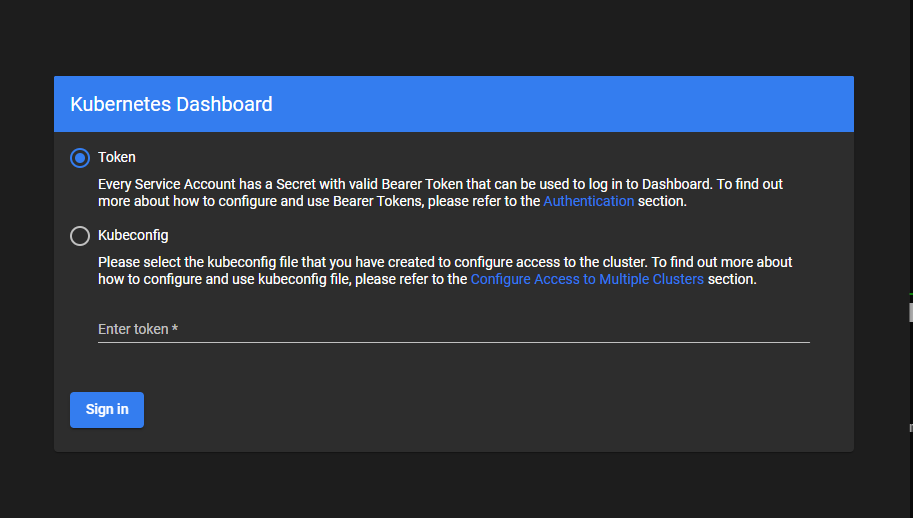Open Configure Access to Multiple Clusters link
Viewport: 913px width, 518px height.
587,279
